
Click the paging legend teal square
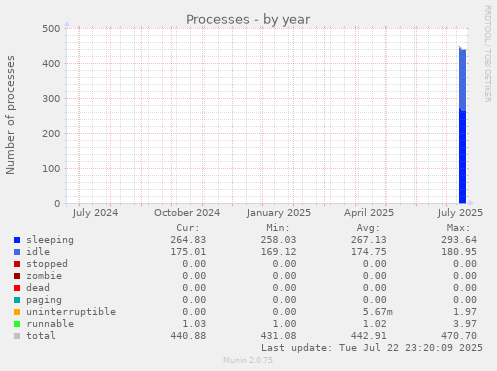17,300
